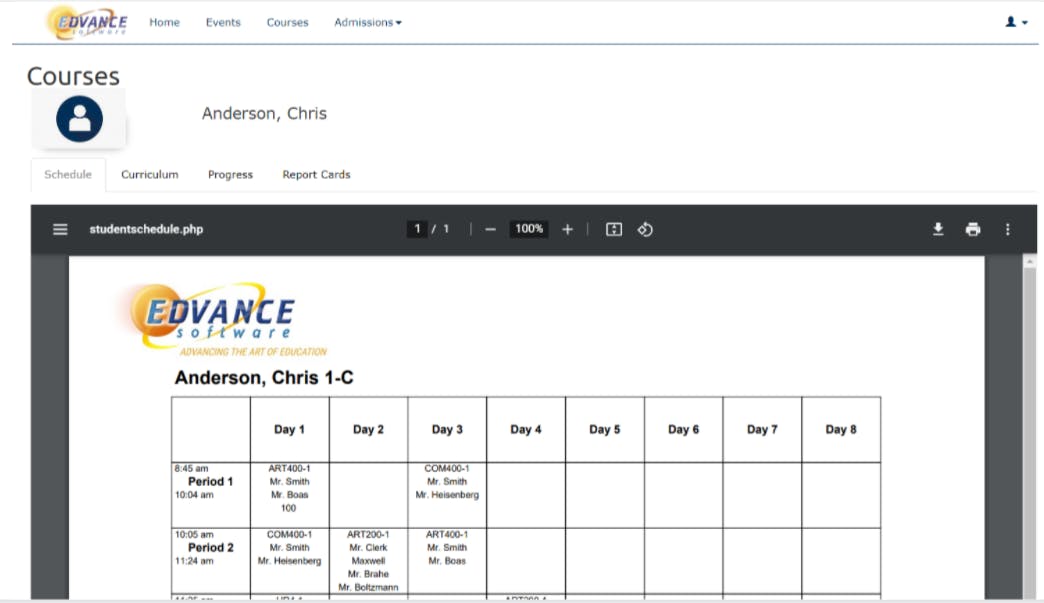The image size is (1044, 603).
Task: Open the Events page
Action: tap(223, 22)
